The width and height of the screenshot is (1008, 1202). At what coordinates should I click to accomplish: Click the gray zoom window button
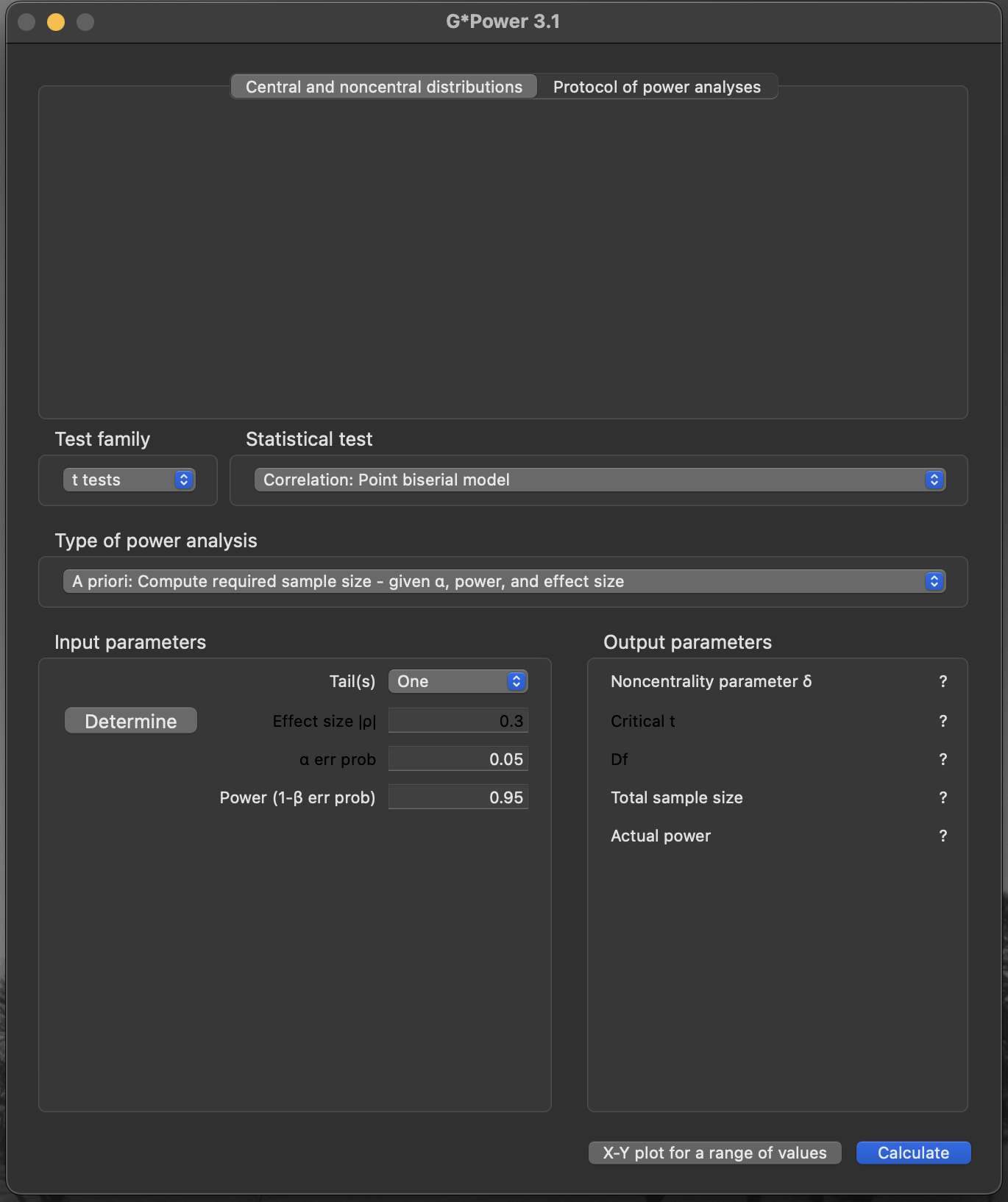point(85,22)
